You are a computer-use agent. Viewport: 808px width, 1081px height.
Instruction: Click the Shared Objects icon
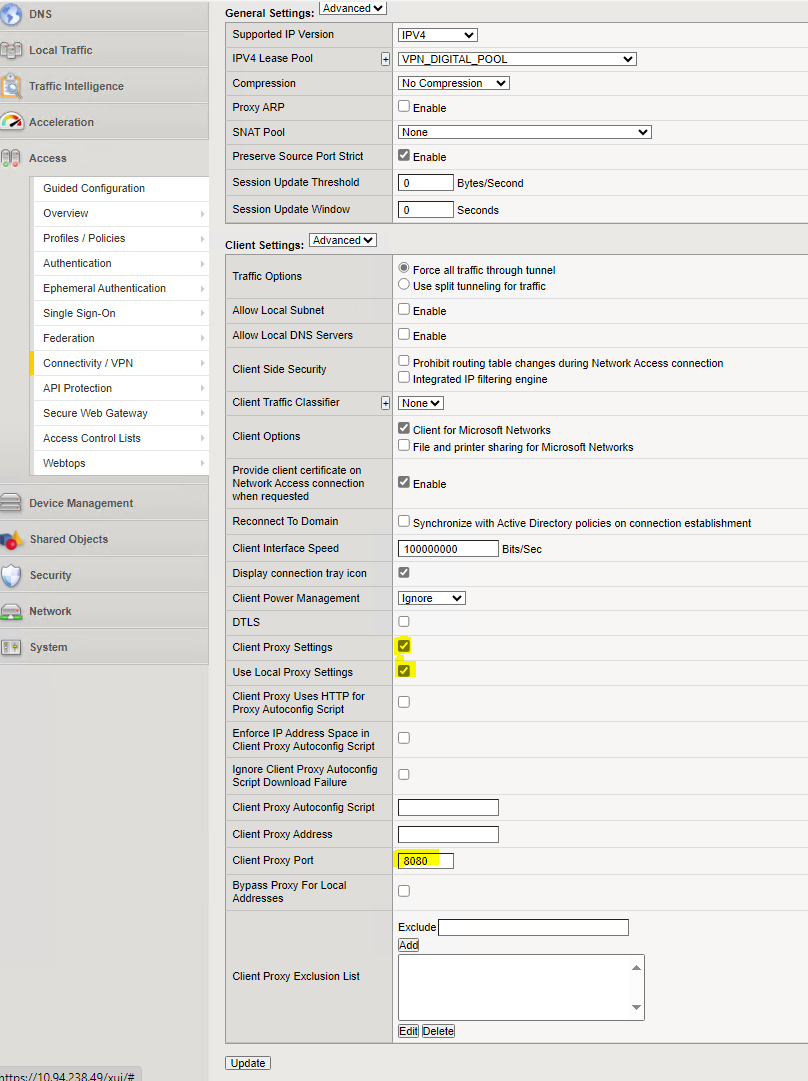pos(12,540)
